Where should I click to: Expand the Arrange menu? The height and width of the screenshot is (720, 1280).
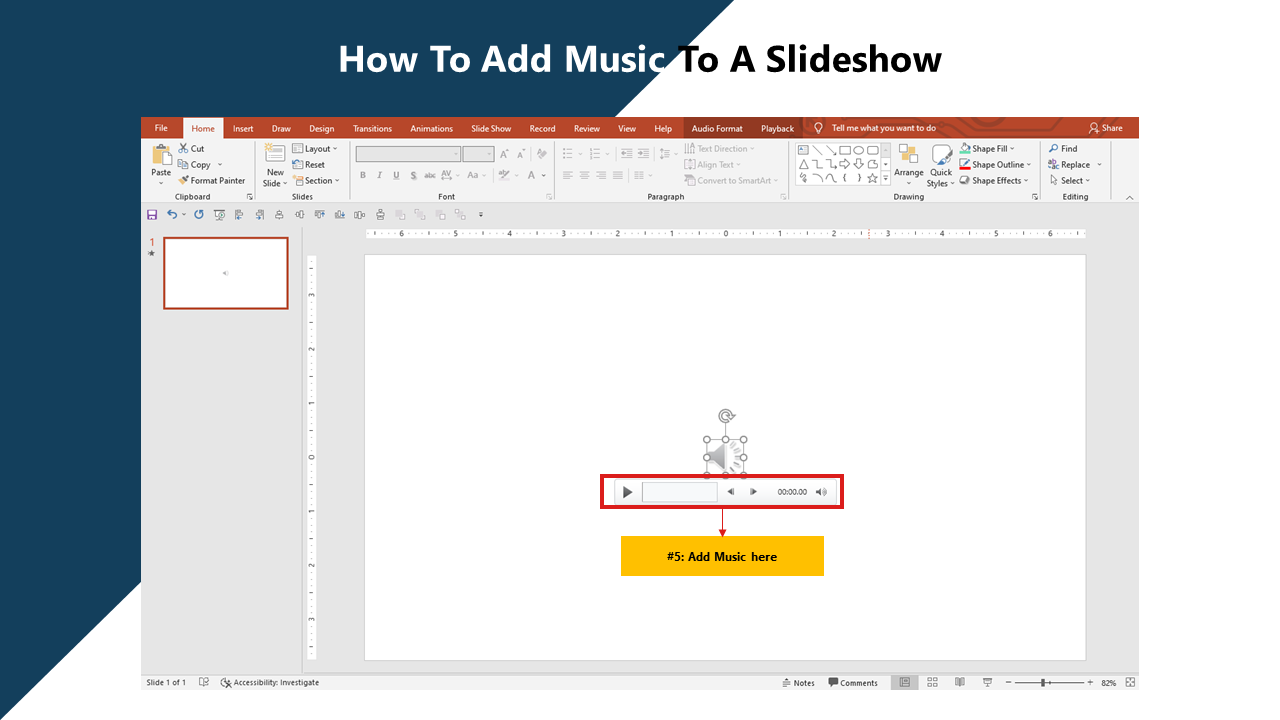click(x=908, y=165)
